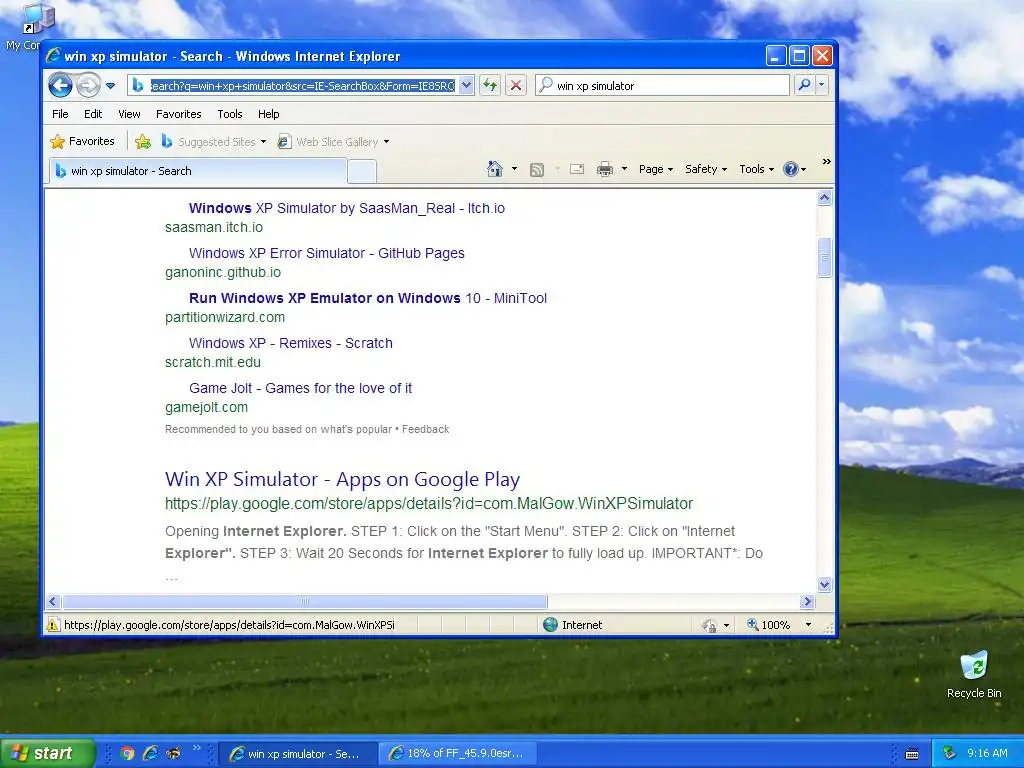Click the third Quick Launch icon

[x=173, y=753]
